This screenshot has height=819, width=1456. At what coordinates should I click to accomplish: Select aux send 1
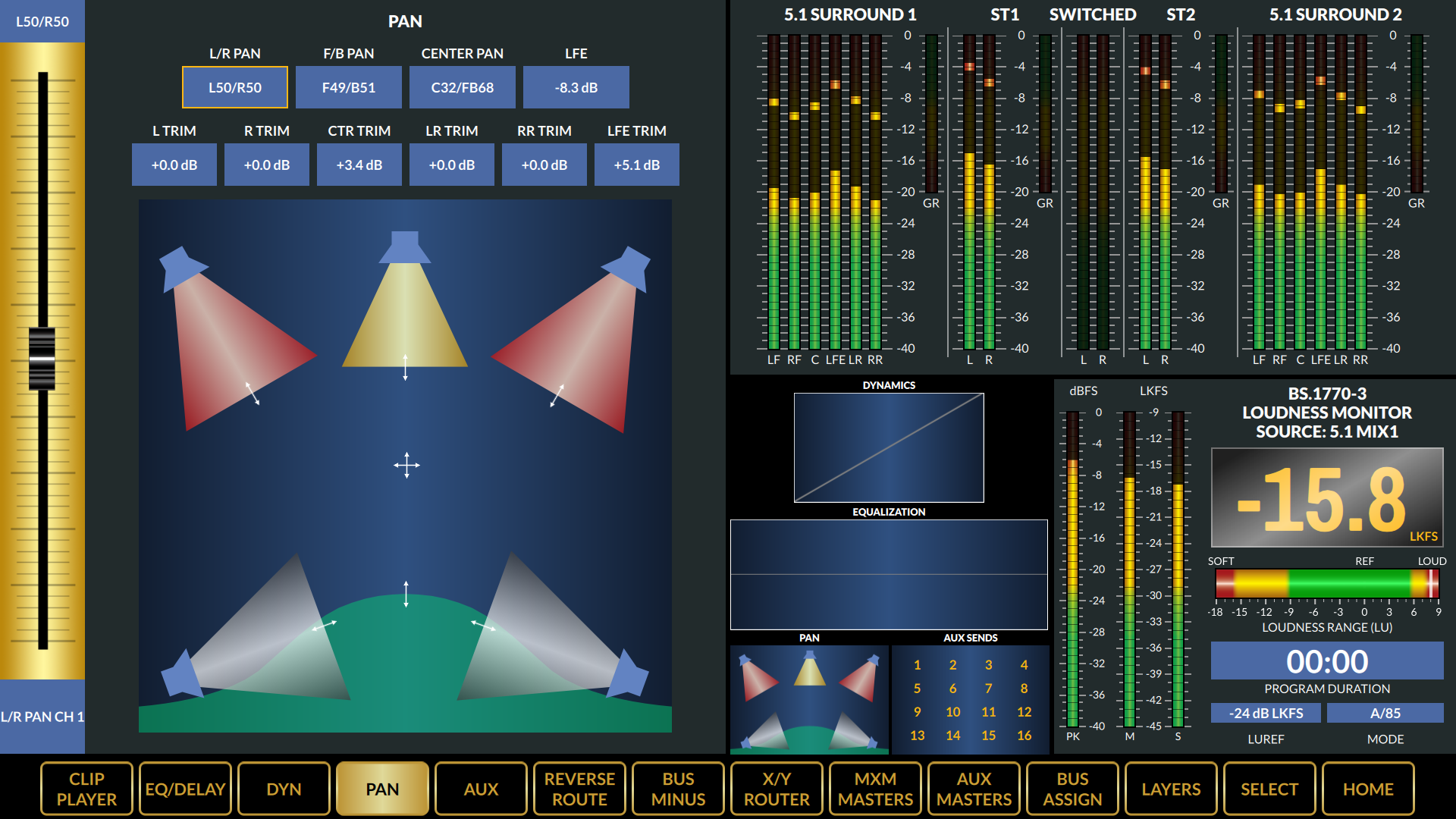(x=917, y=665)
